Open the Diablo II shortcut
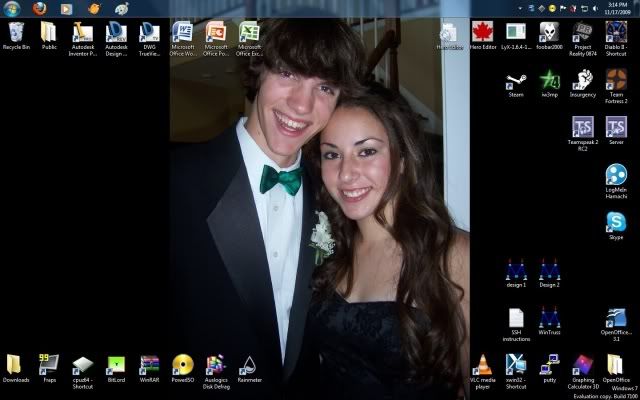640x400 pixels. [x=616, y=32]
